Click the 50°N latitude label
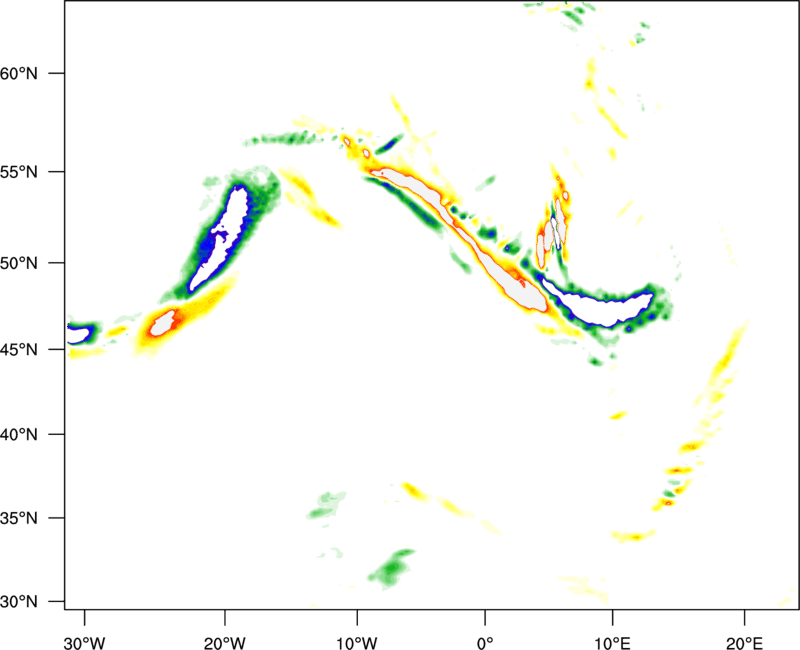The image size is (800, 650). [x=19, y=263]
